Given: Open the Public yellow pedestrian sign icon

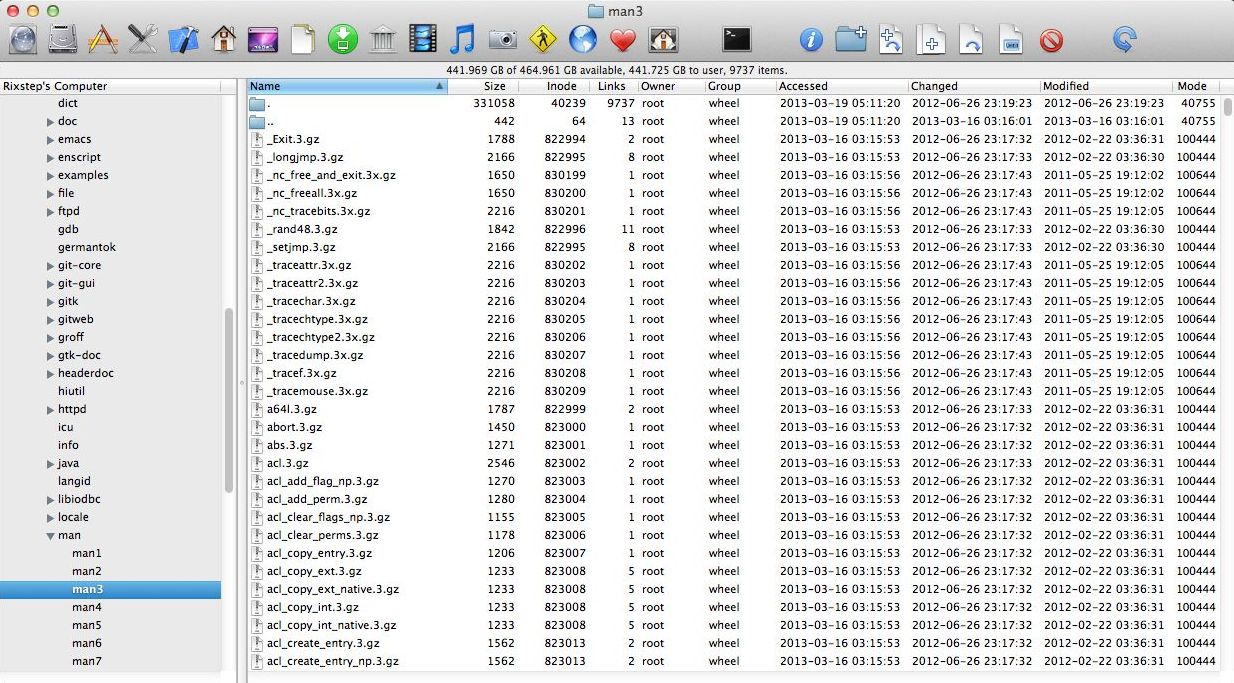Looking at the screenshot, I should pos(543,39).
